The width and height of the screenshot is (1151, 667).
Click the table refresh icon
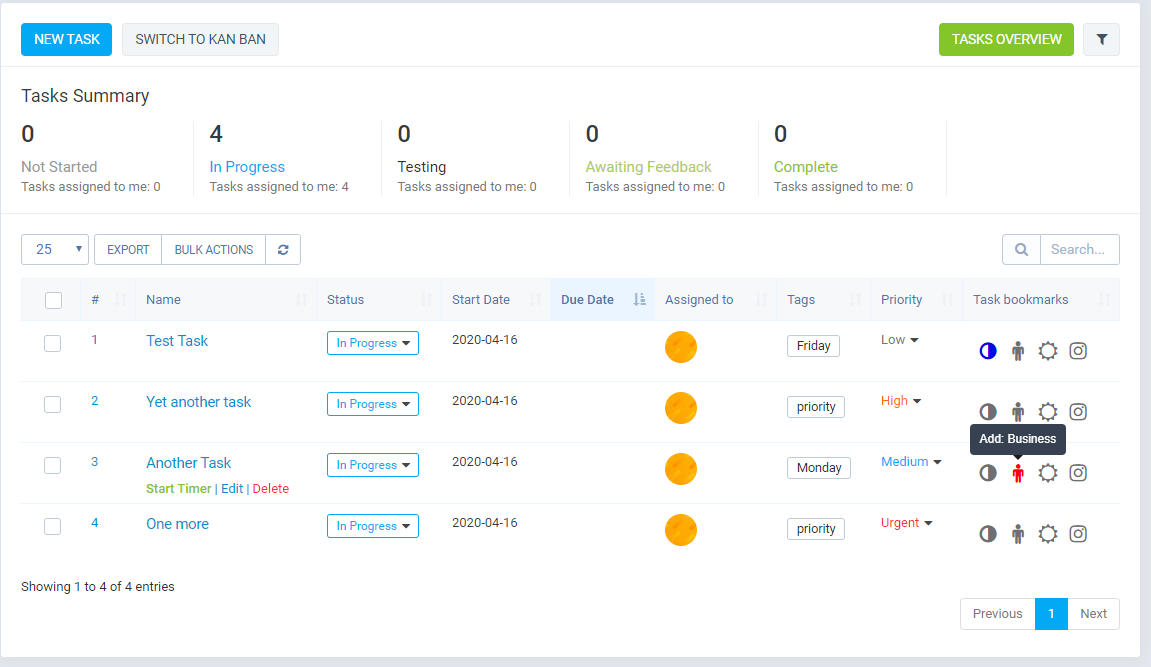pyautogui.click(x=283, y=249)
